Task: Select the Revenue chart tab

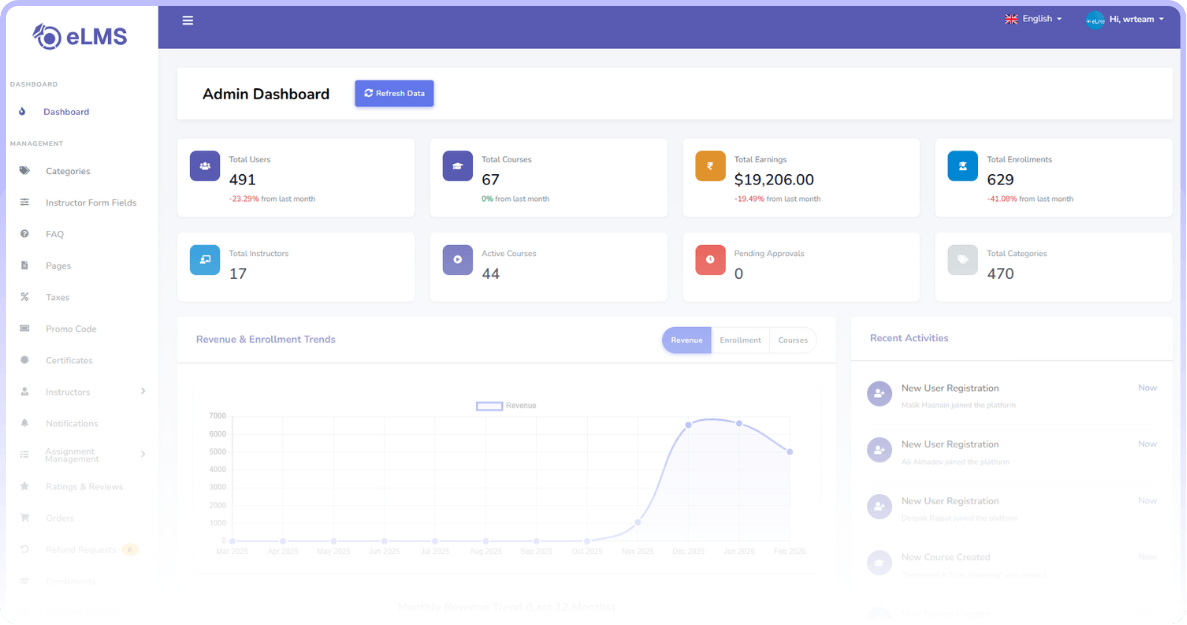Action: pos(687,340)
